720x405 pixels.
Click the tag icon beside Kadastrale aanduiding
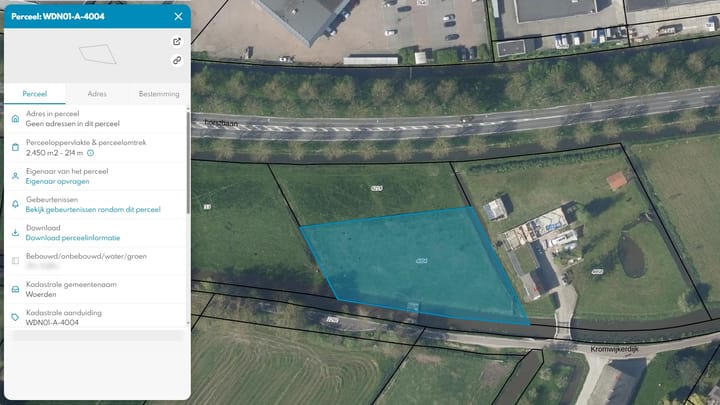point(15,318)
